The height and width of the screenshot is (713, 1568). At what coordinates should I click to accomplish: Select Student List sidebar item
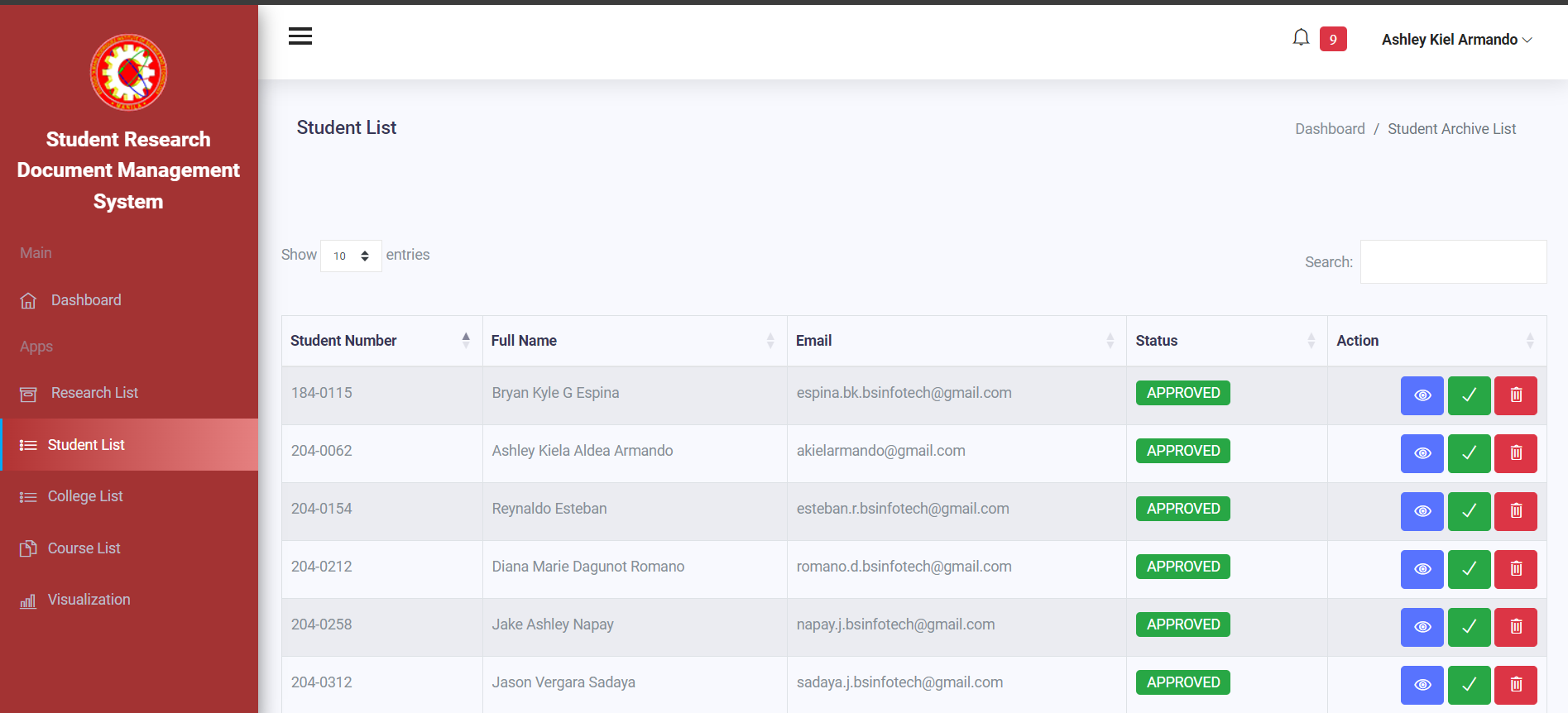129,445
